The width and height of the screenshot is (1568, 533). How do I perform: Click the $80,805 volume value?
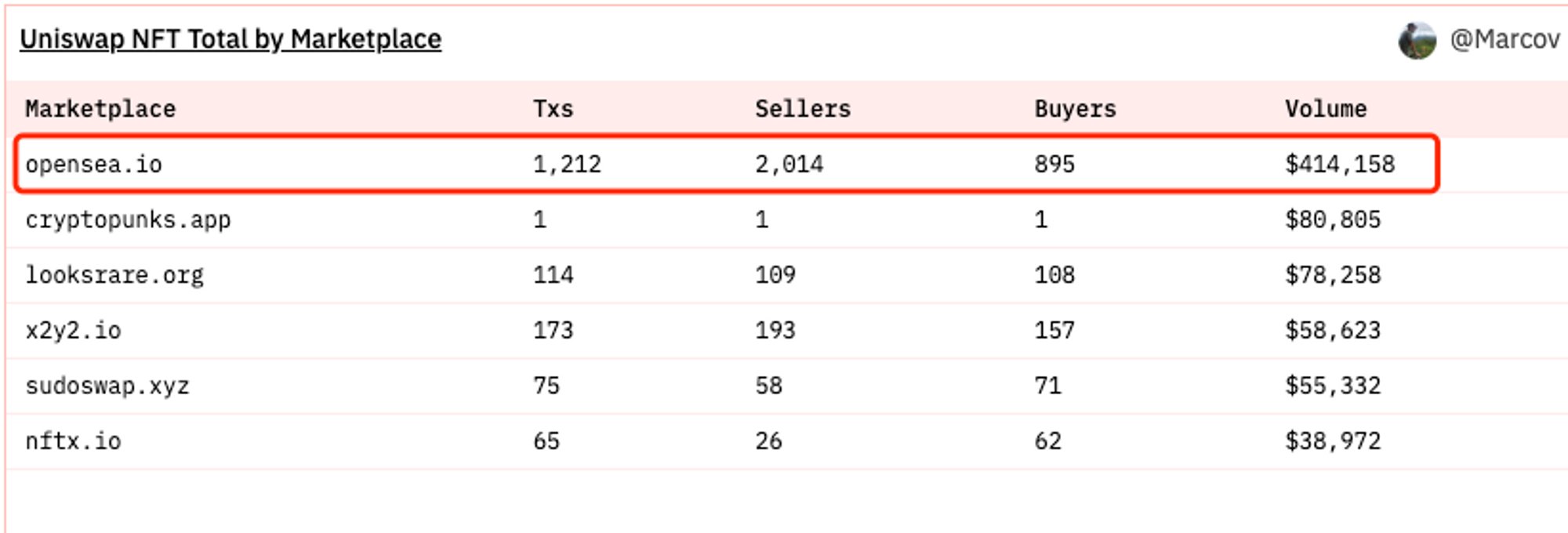tap(1333, 220)
